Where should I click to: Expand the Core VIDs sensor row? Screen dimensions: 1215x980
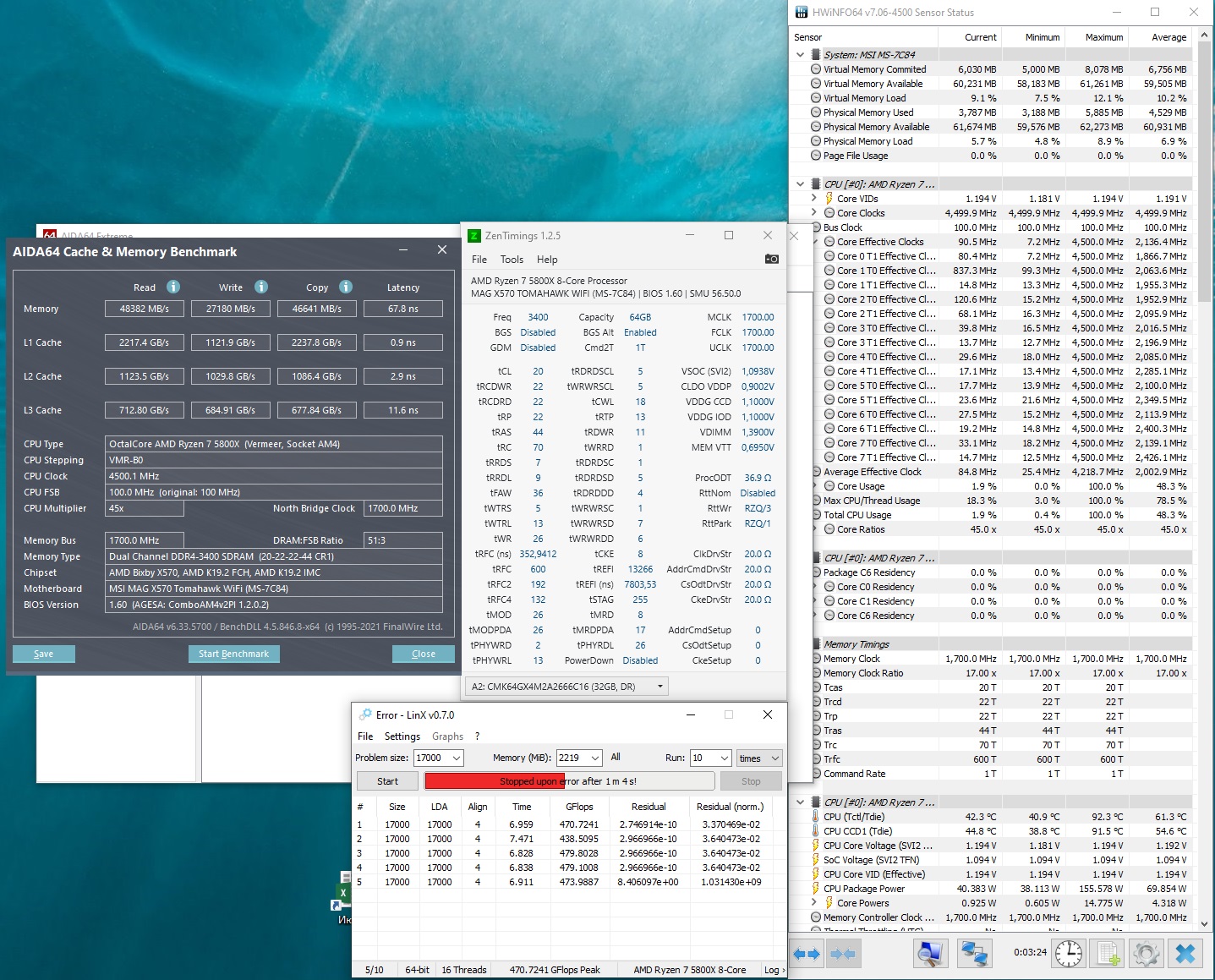coord(814,199)
